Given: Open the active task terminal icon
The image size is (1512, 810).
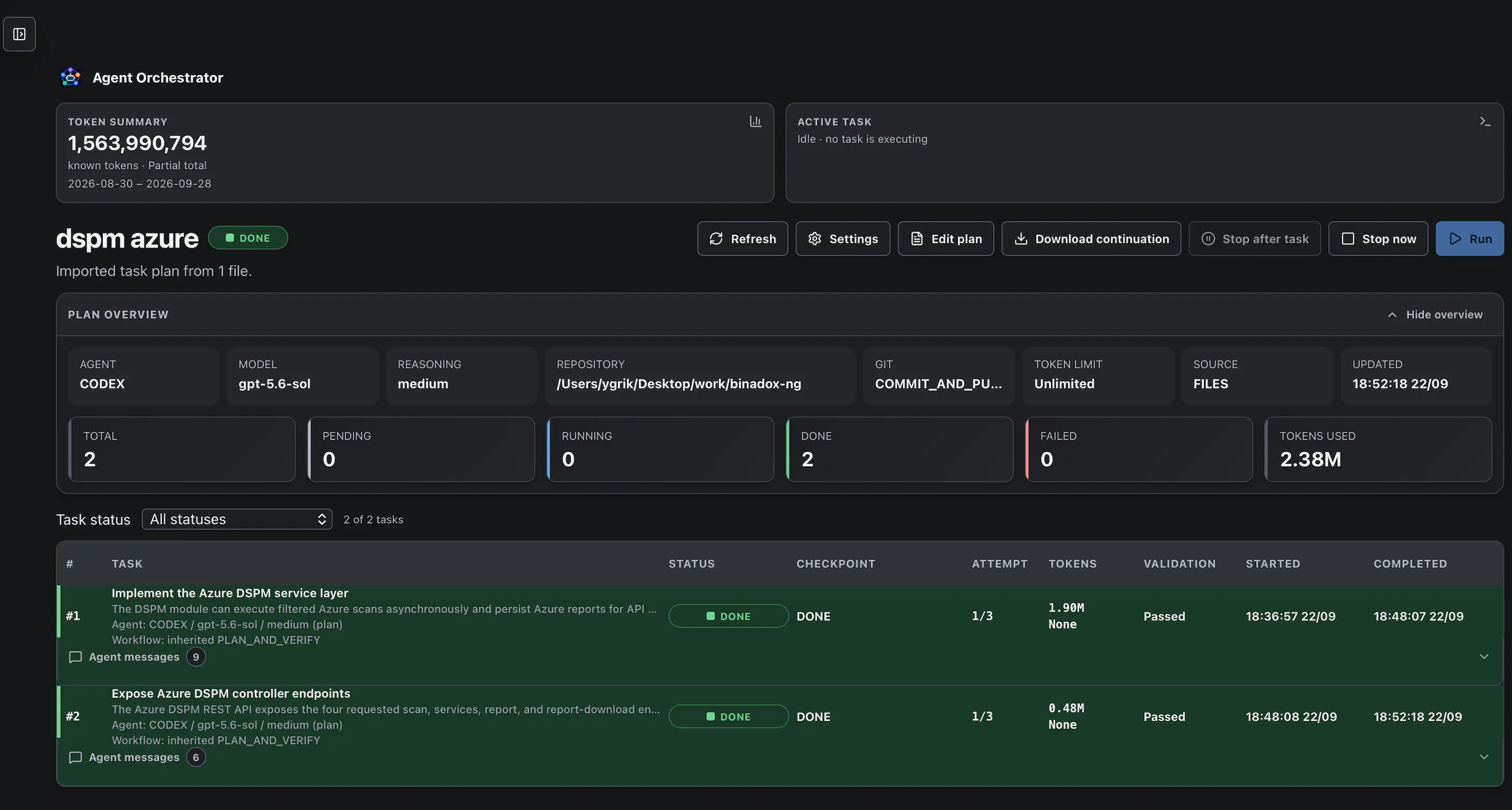Looking at the screenshot, I should click(x=1485, y=121).
